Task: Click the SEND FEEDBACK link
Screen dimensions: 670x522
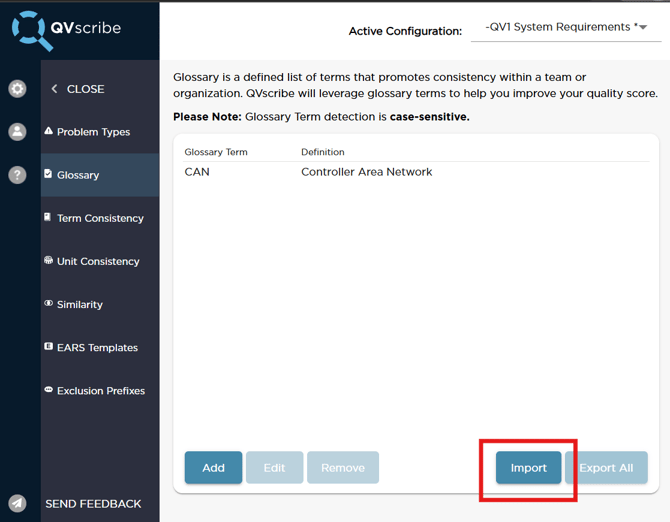Action: click(93, 504)
